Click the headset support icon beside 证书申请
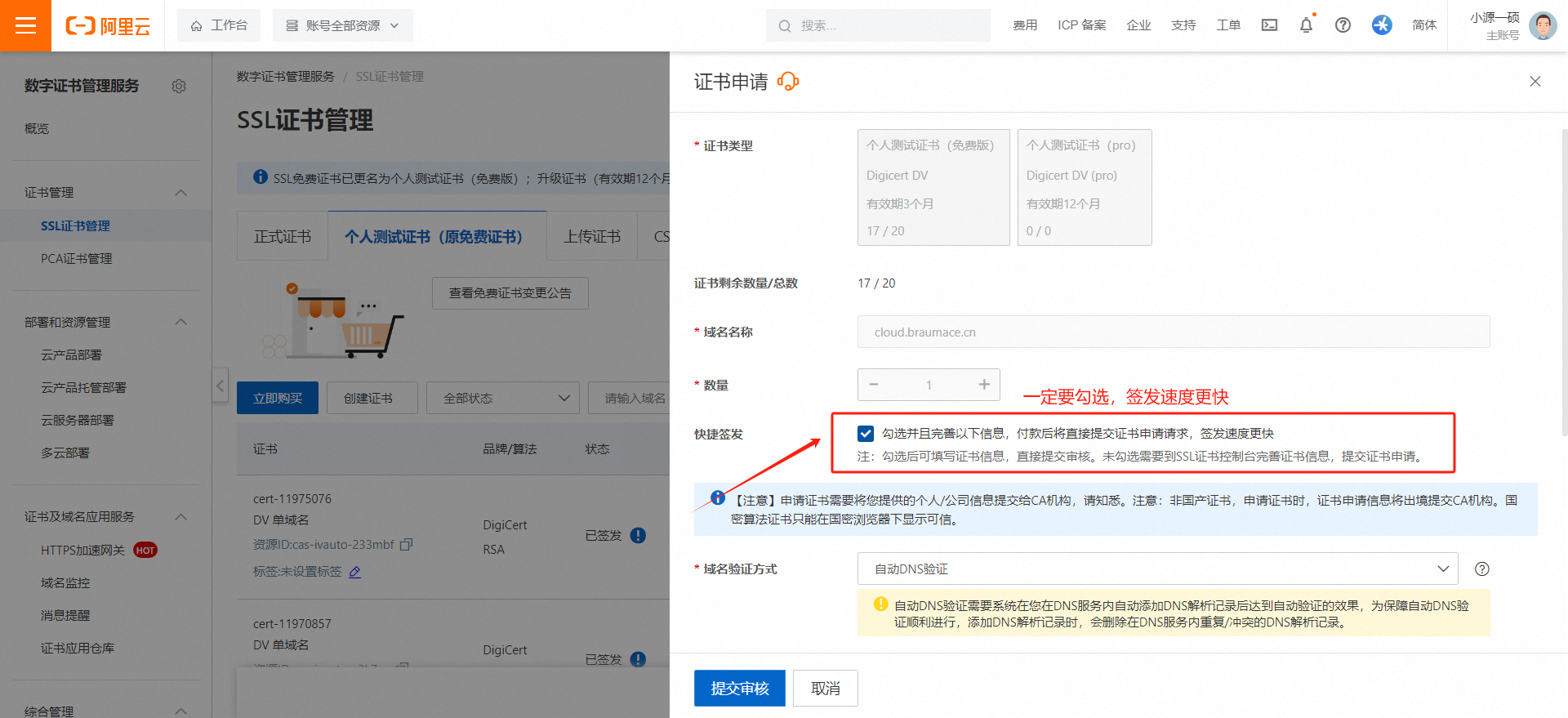This screenshot has height=718, width=1568. [x=788, y=81]
